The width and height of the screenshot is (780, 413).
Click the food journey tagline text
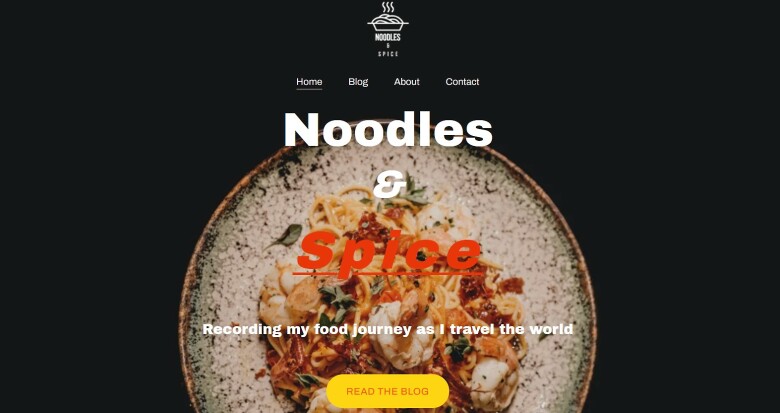pos(388,329)
